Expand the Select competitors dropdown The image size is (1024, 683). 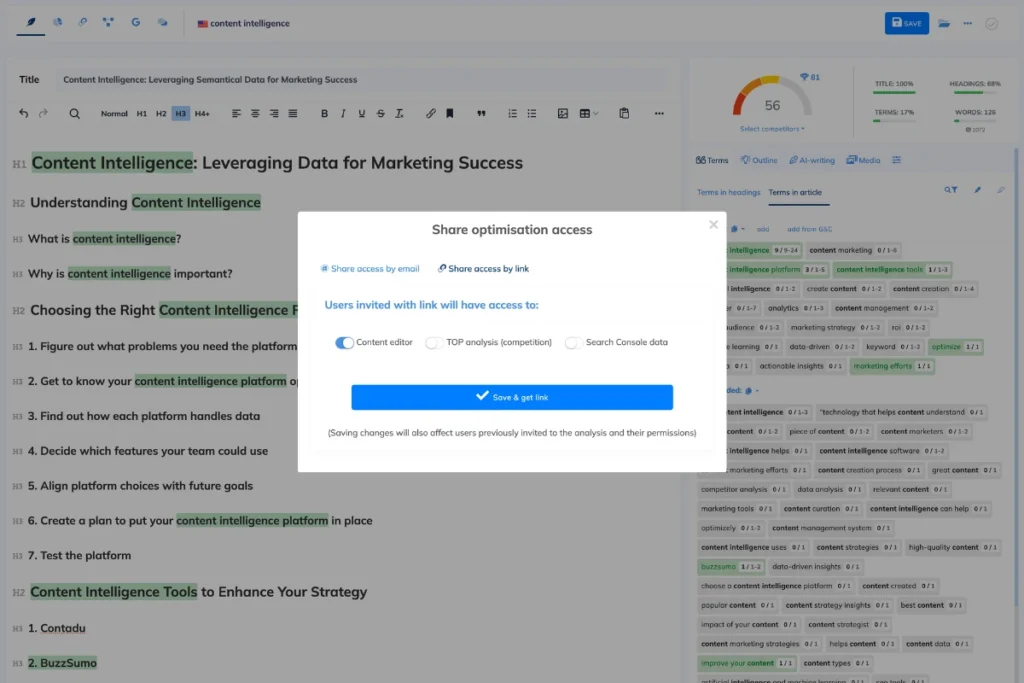[x=772, y=129]
